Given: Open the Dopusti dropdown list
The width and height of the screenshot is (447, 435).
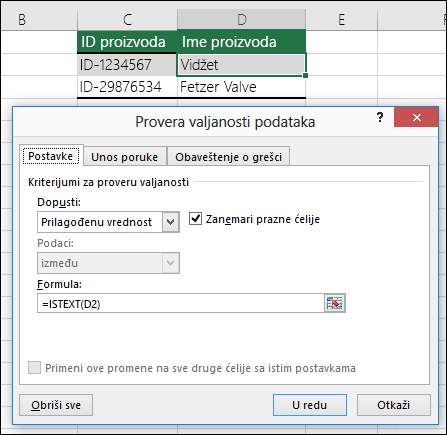Looking at the screenshot, I should [171, 222].
